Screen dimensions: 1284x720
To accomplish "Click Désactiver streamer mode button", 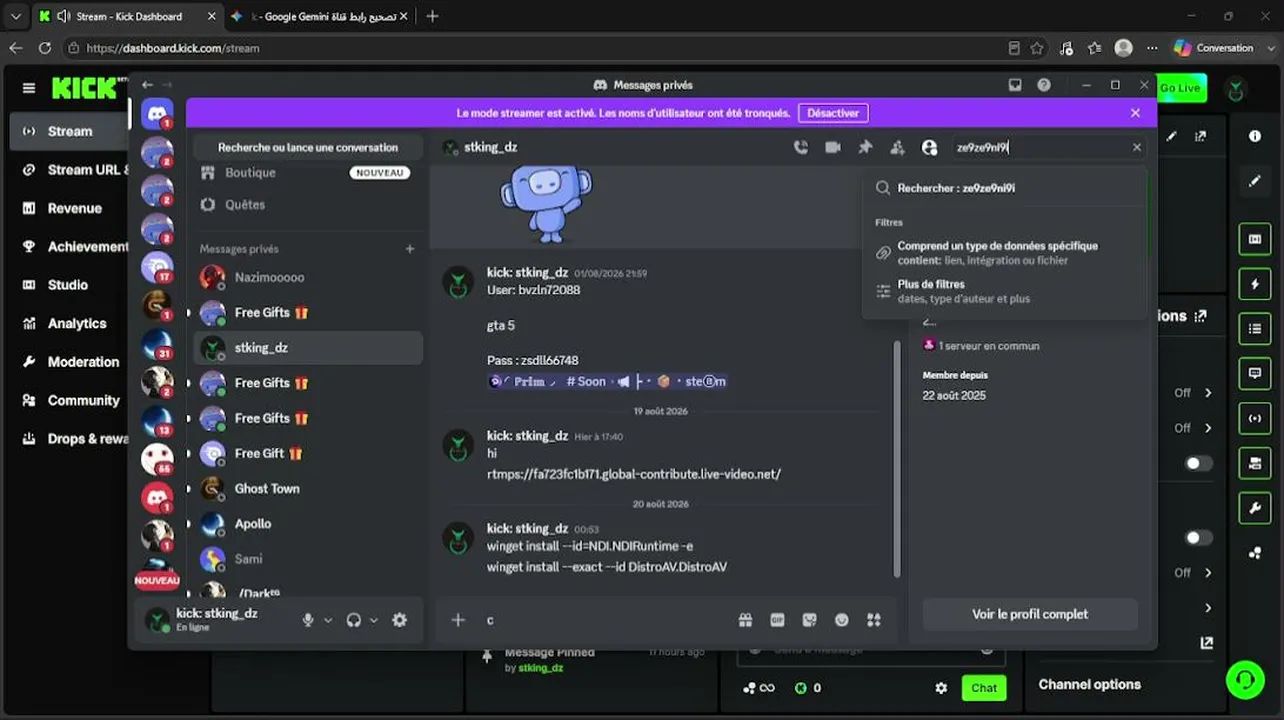I will pyautogui.click(x=833, y=113).
